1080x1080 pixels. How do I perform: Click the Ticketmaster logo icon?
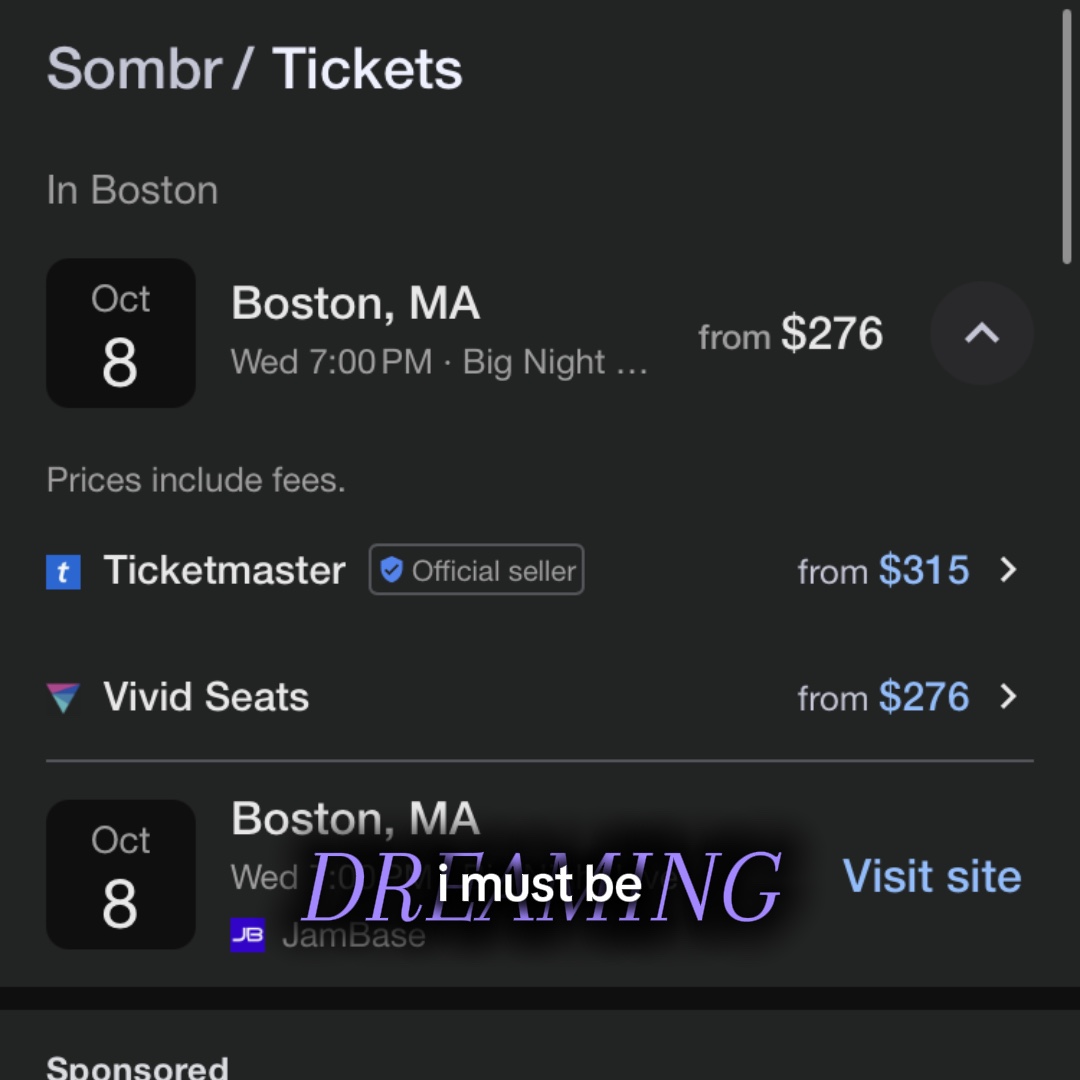pyautogui.click(x=63, y=572)
